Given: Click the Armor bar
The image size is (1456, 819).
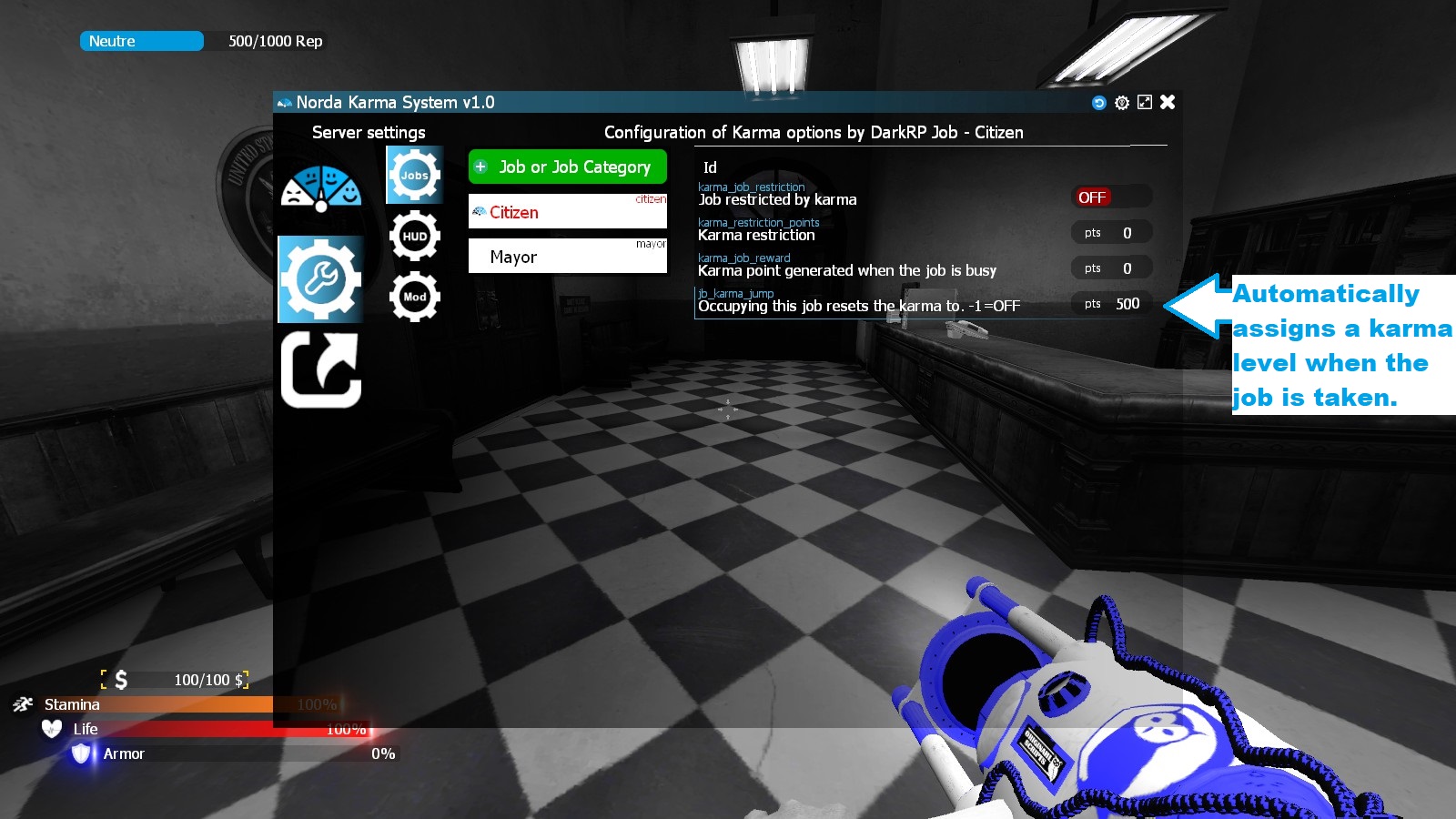Looking at the screenshot, I should (248, 753).
